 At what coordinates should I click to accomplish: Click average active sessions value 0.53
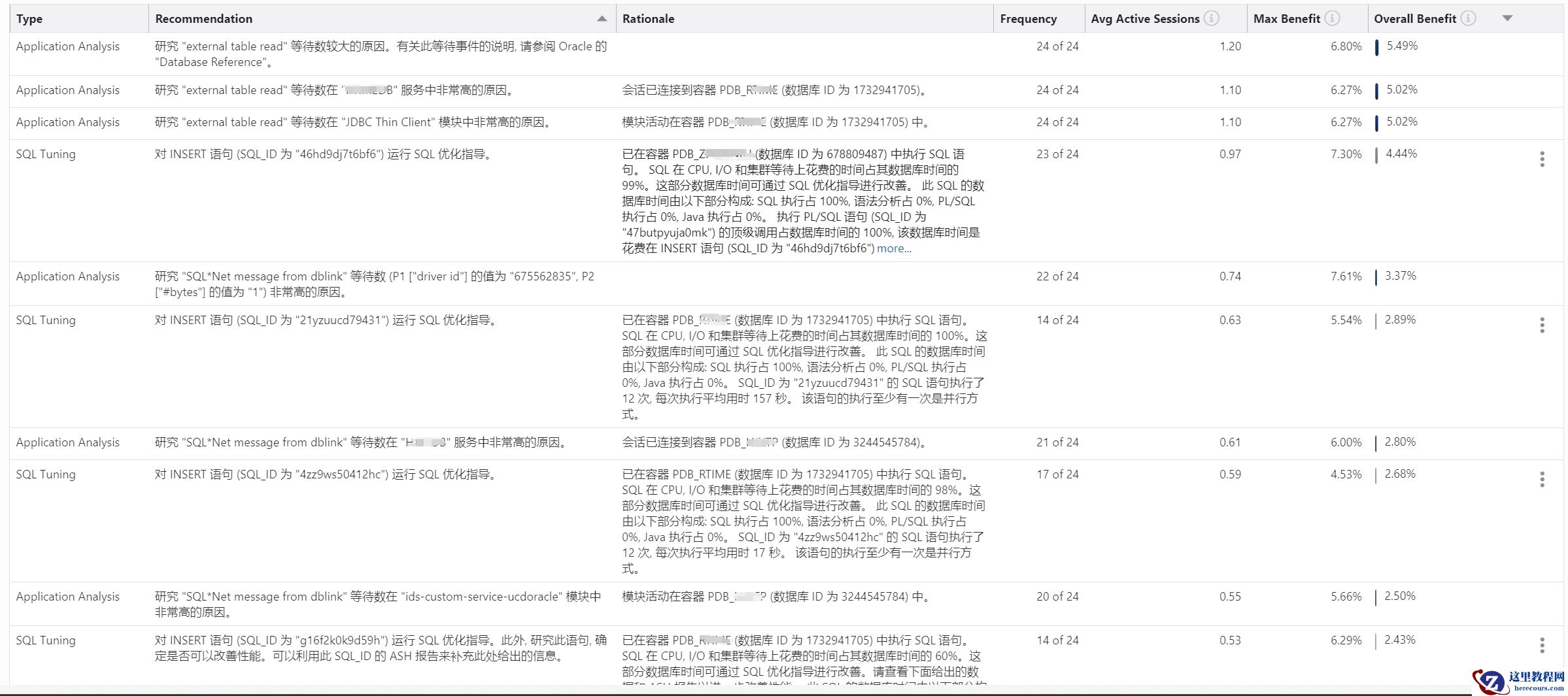(x=1230, y=640)
